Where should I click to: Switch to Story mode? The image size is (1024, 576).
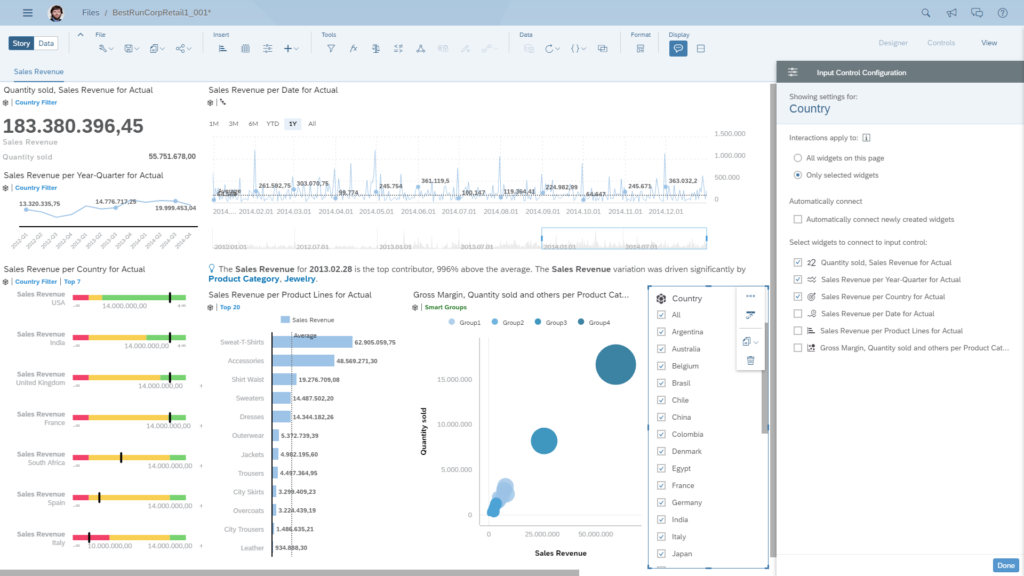[21, 43]
